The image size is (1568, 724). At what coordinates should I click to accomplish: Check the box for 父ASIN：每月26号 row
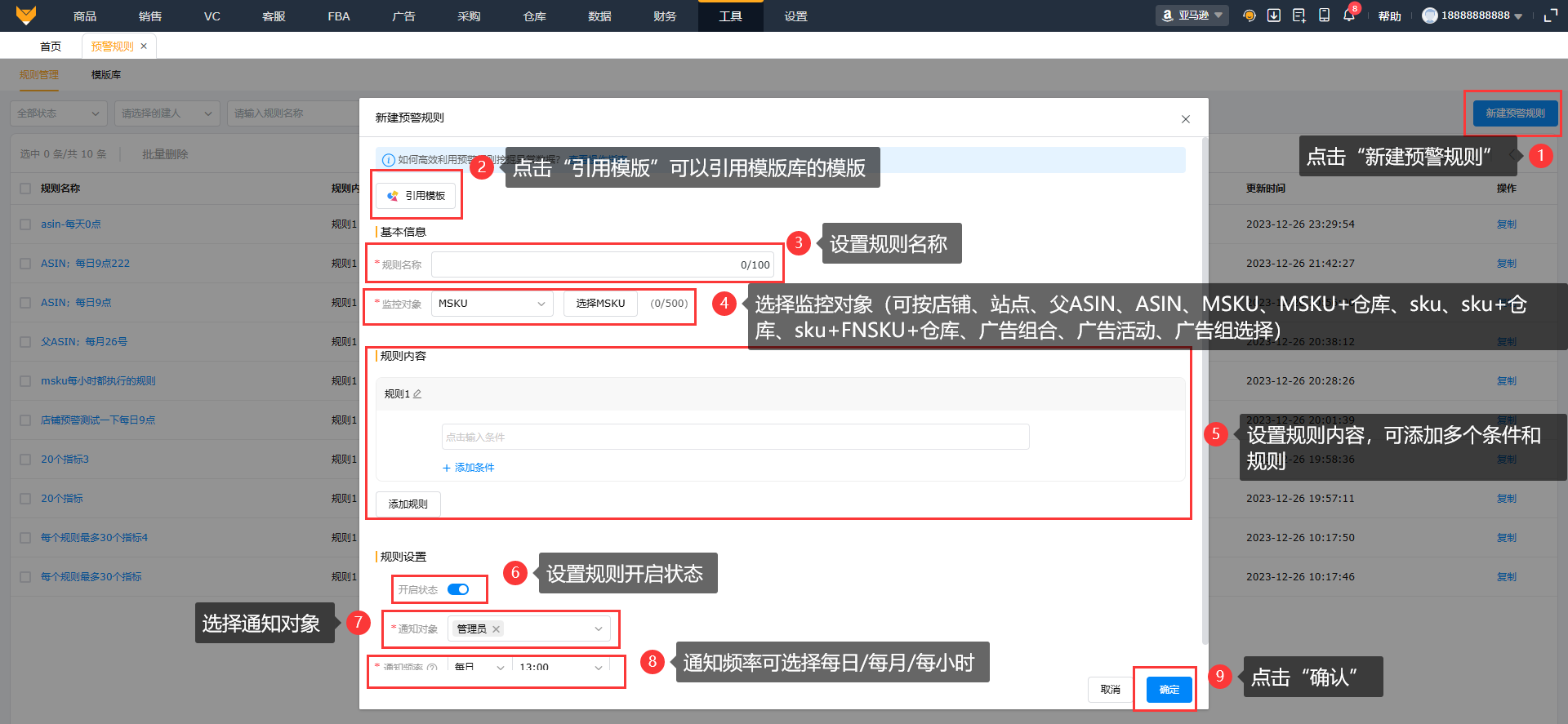(25, 342)
